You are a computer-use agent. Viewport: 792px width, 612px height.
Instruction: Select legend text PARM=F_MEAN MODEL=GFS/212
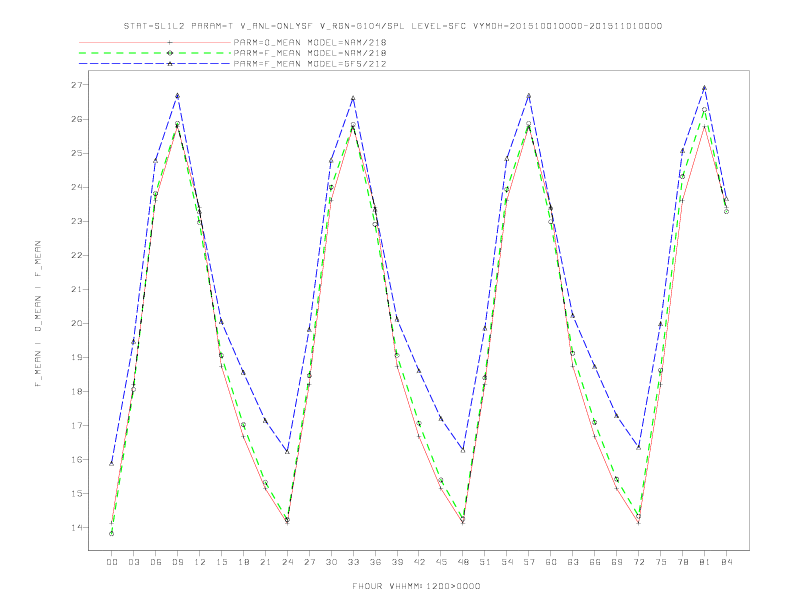(310, 64)
